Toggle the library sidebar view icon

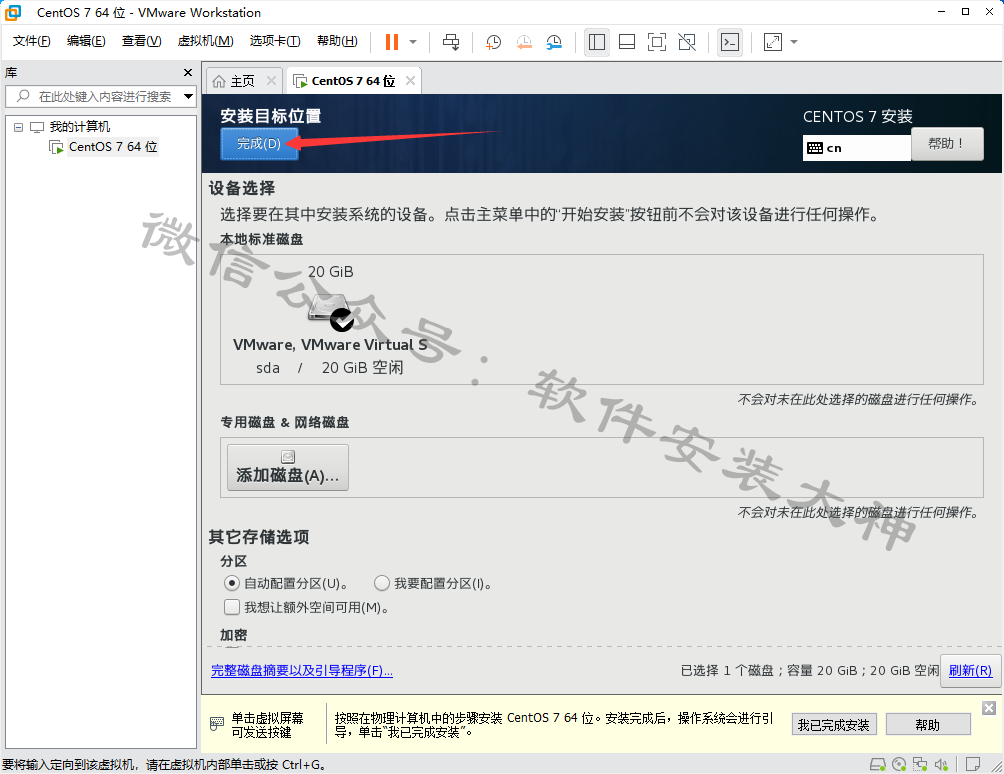pos(597,42)
